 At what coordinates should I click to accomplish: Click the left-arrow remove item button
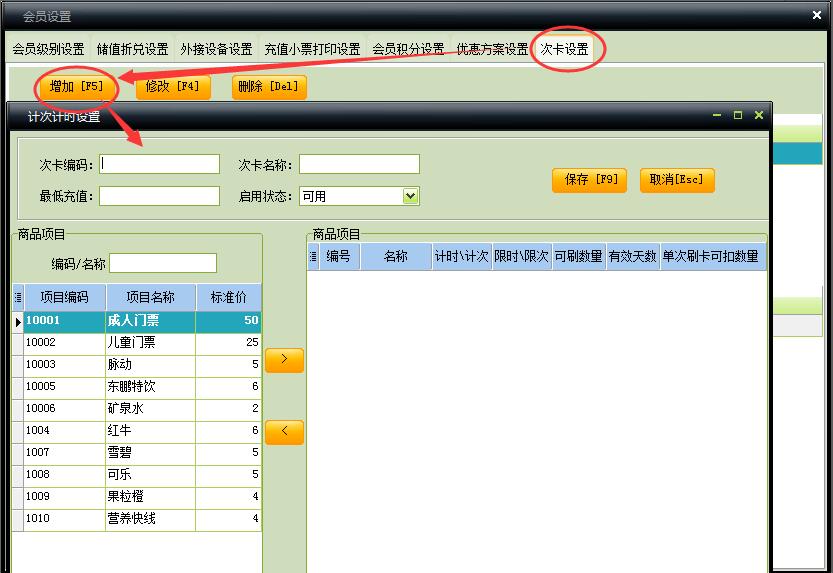coord(284,432)
